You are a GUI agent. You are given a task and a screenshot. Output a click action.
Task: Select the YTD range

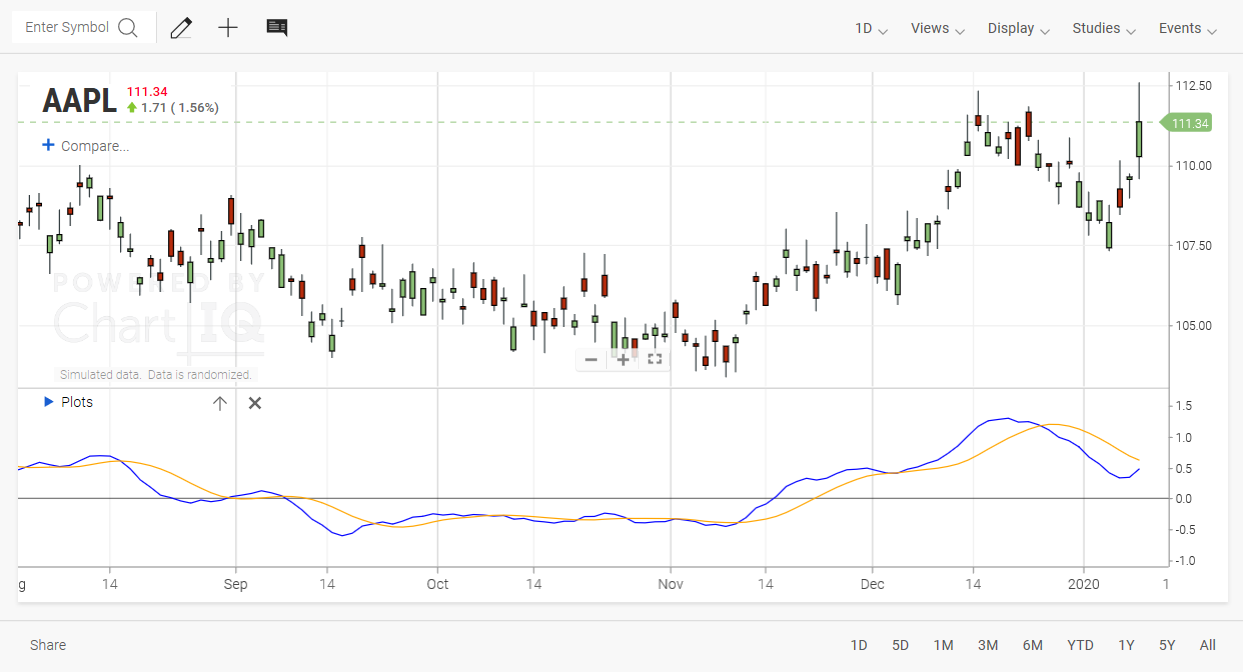coord(1080,645)
